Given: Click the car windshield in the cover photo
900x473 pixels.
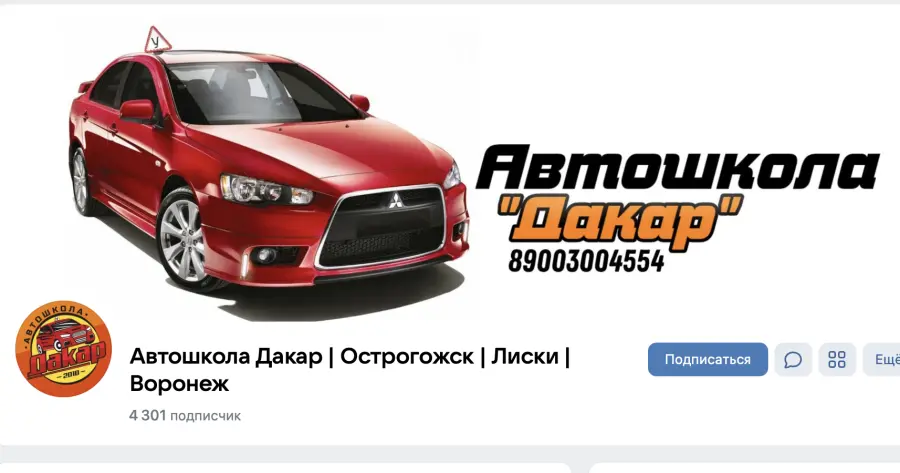Looking at the screenshot, I should (x=261, y=93).
